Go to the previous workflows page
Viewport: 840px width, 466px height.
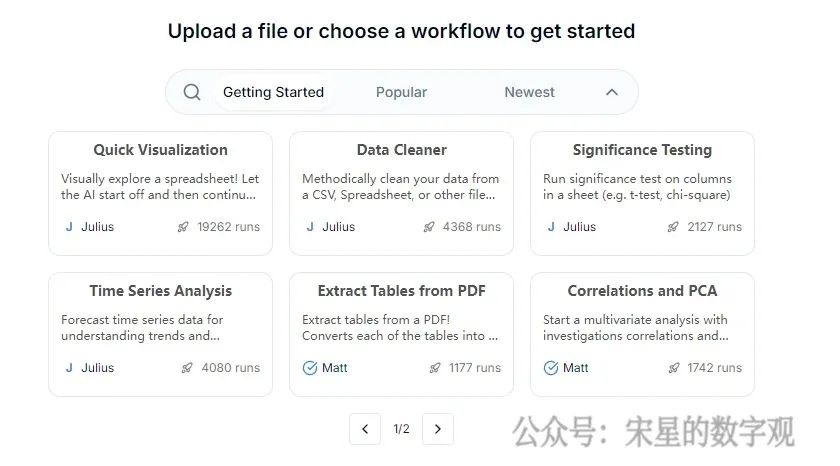click(x=365, y=429)
